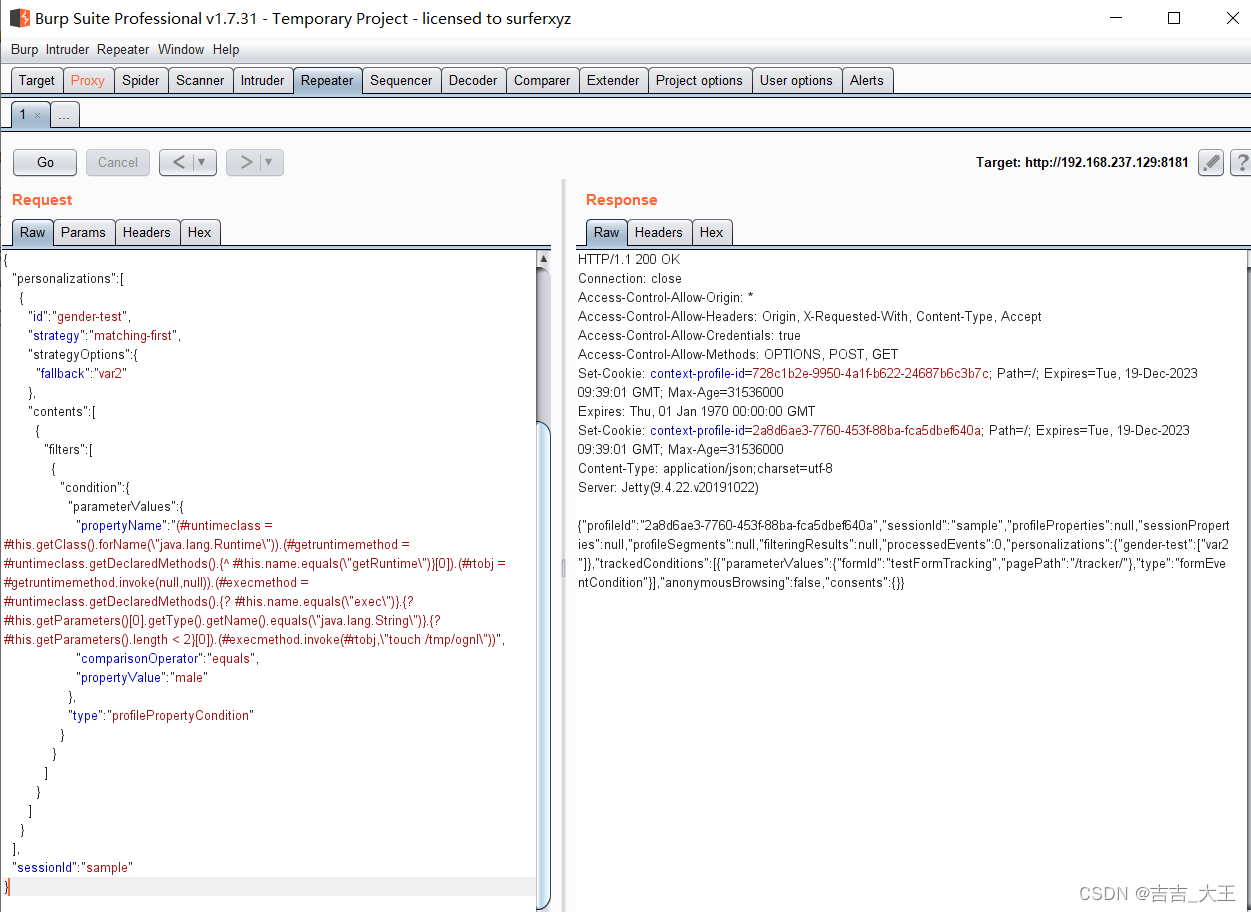Click the "profileId" JSON response body line

tap(904, 525)
